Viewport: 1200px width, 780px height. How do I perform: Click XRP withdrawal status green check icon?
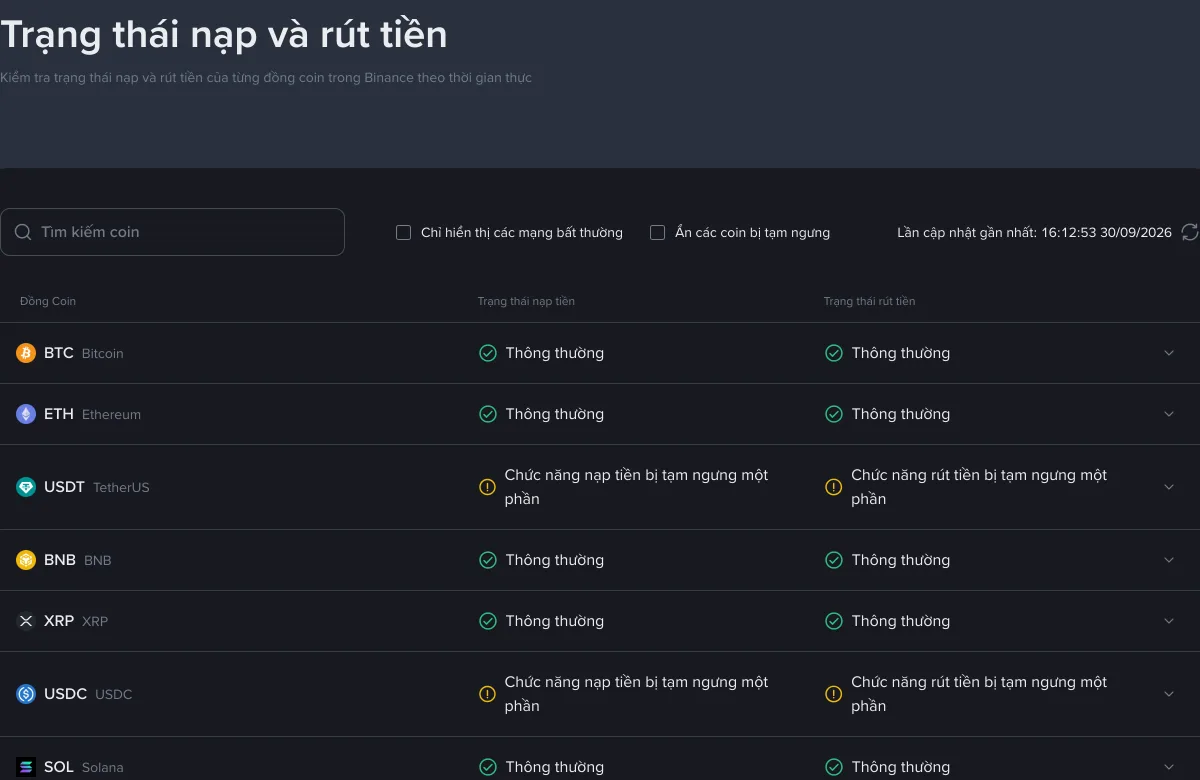834,621
